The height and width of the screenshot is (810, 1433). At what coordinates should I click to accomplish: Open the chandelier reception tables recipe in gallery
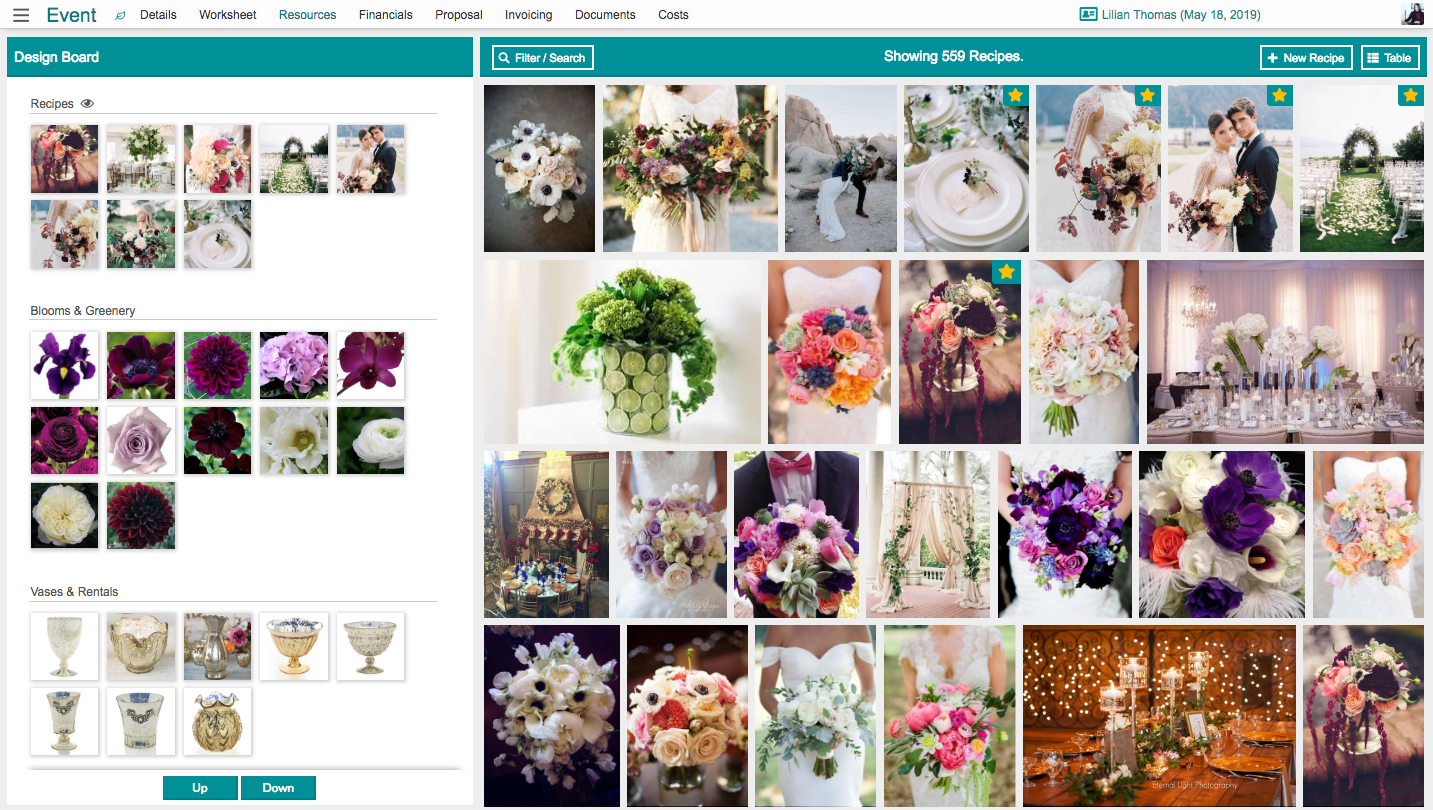click(x=1285, y=352)
